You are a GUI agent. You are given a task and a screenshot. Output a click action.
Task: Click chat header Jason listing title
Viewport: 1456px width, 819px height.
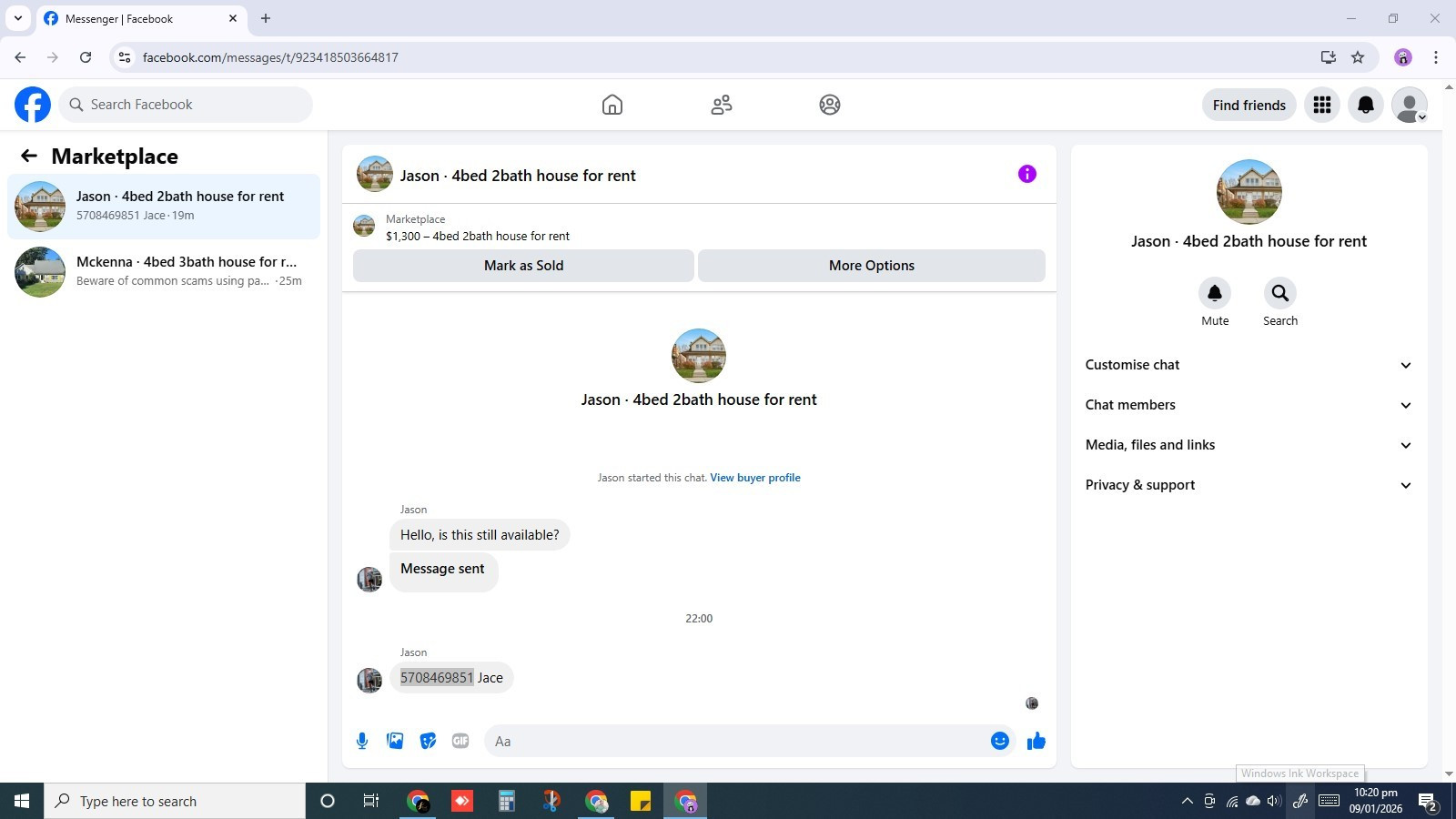click(x=518, y=176)
